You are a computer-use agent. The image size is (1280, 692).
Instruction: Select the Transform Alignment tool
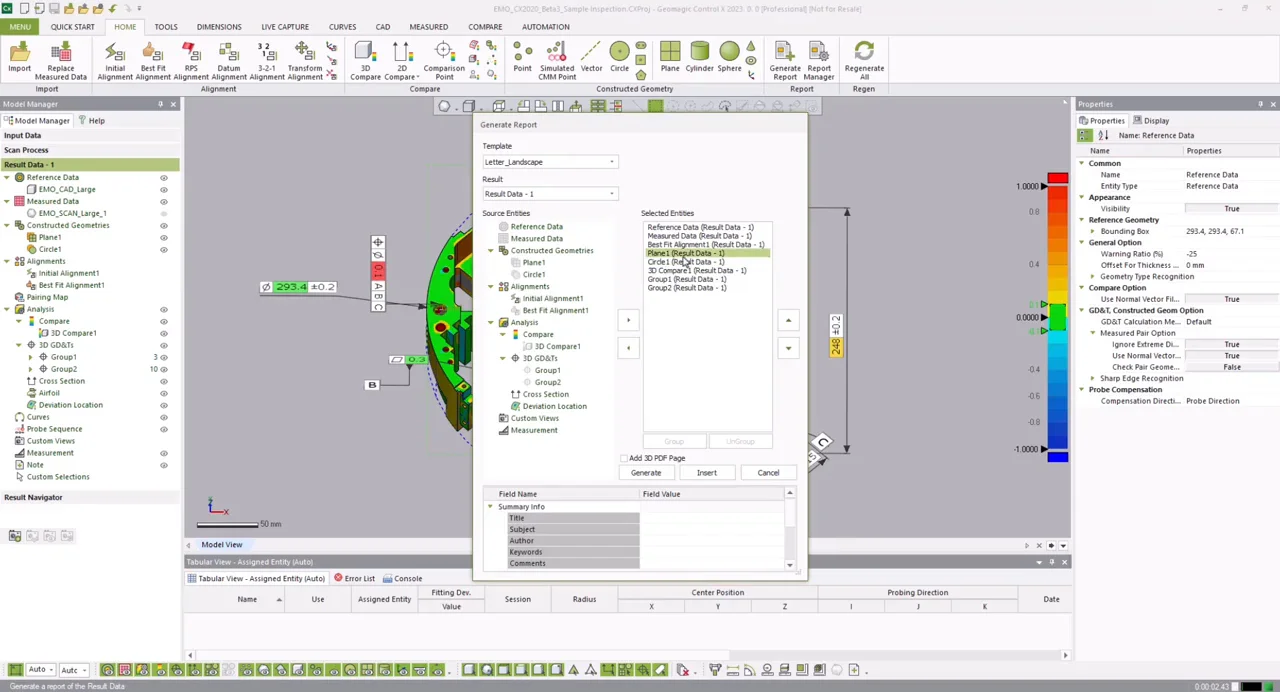(305, 60)
